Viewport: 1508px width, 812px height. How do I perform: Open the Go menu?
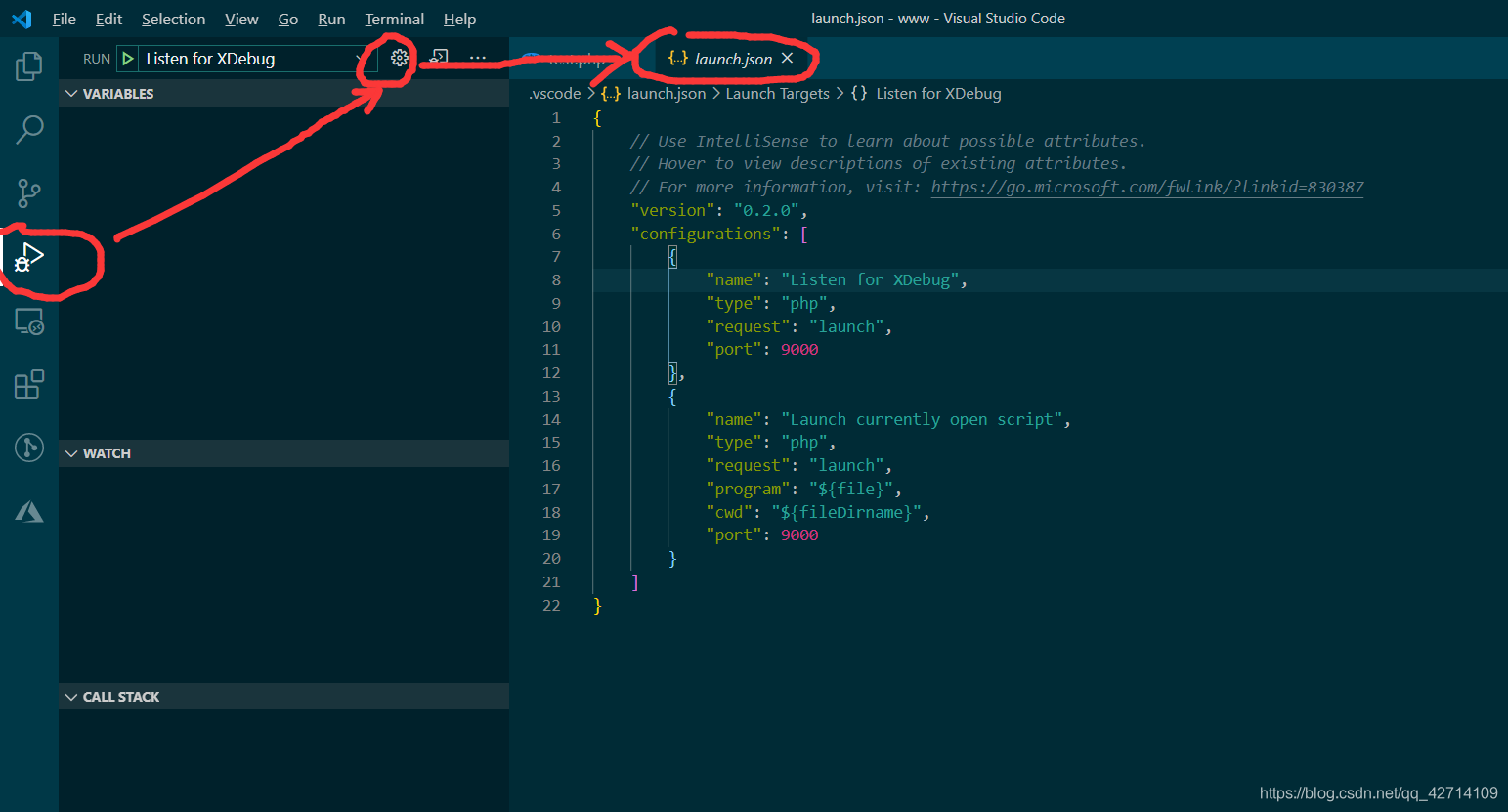coord(287,19)
